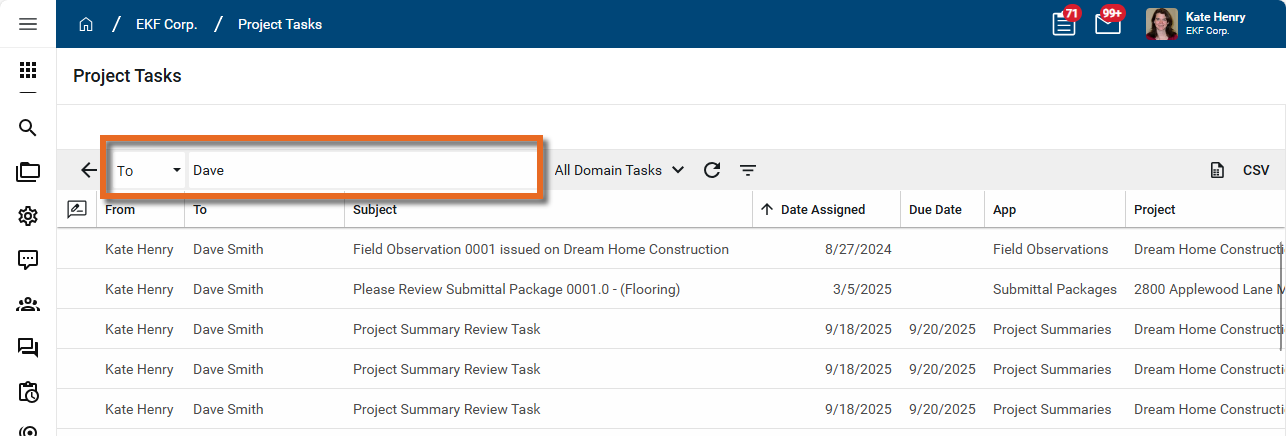Sort by Subject column header
The image size is (1286, 436).
(x=375, y=210)
